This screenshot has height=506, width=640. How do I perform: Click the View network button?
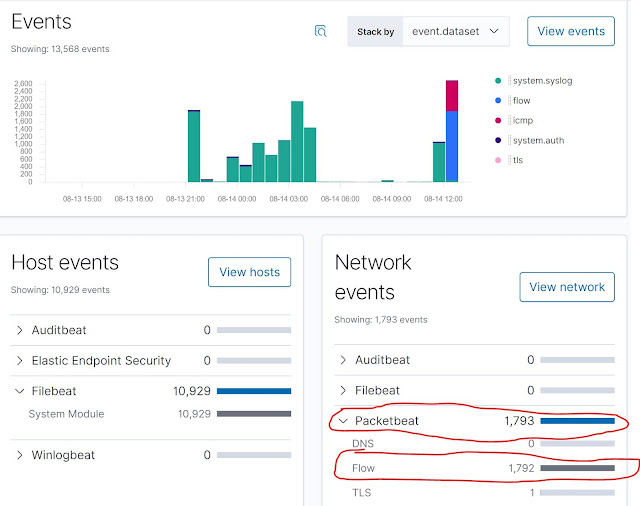tap(567, 287)
